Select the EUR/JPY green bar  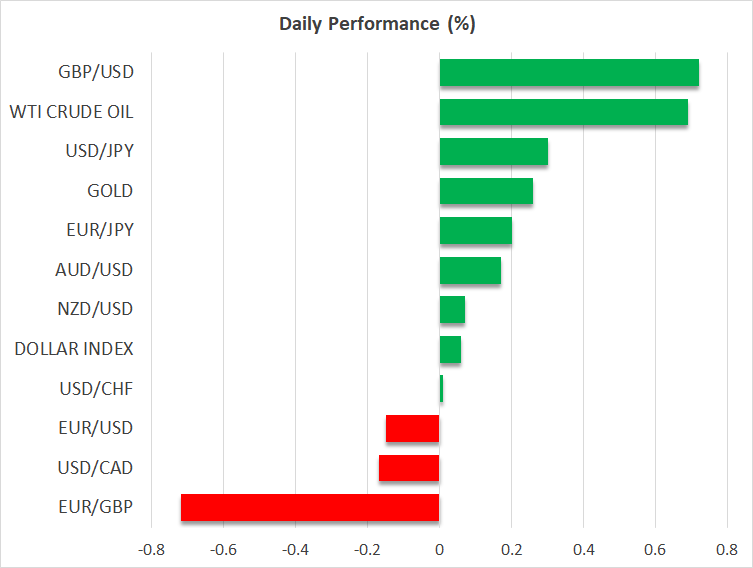click(x=475, y=230)
